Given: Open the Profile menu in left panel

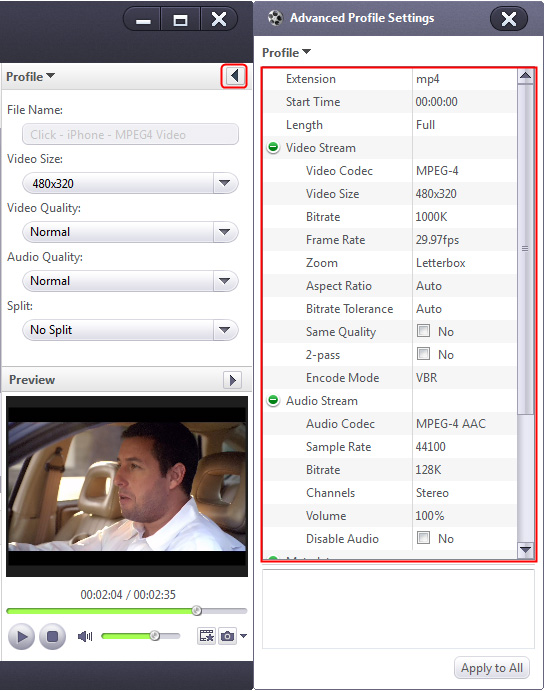Looking at the screenshot, I should (30, 77).
